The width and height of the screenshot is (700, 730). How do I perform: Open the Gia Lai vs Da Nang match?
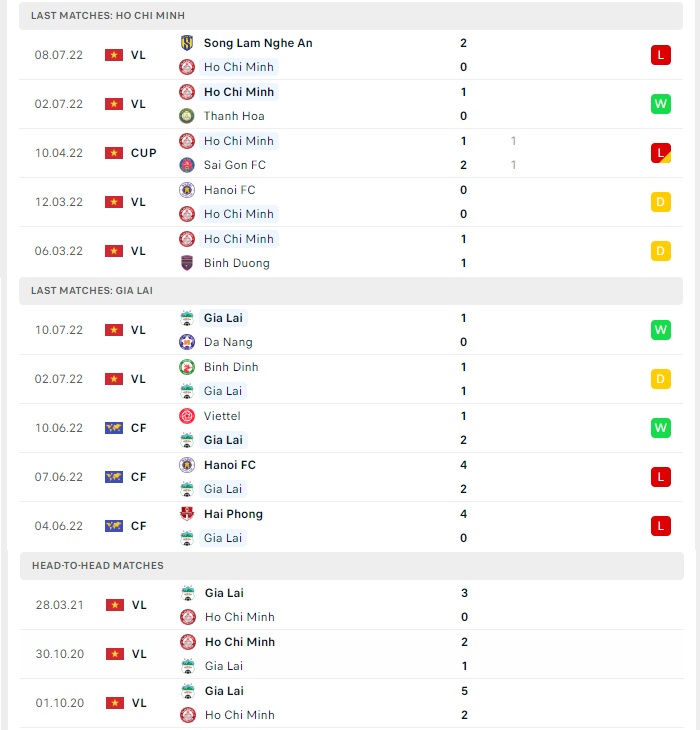click(x=351, y=330)
